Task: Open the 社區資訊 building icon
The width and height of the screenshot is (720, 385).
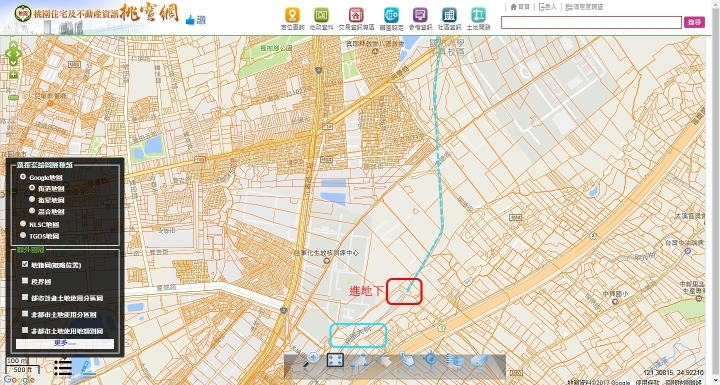Action: [450, 15]
